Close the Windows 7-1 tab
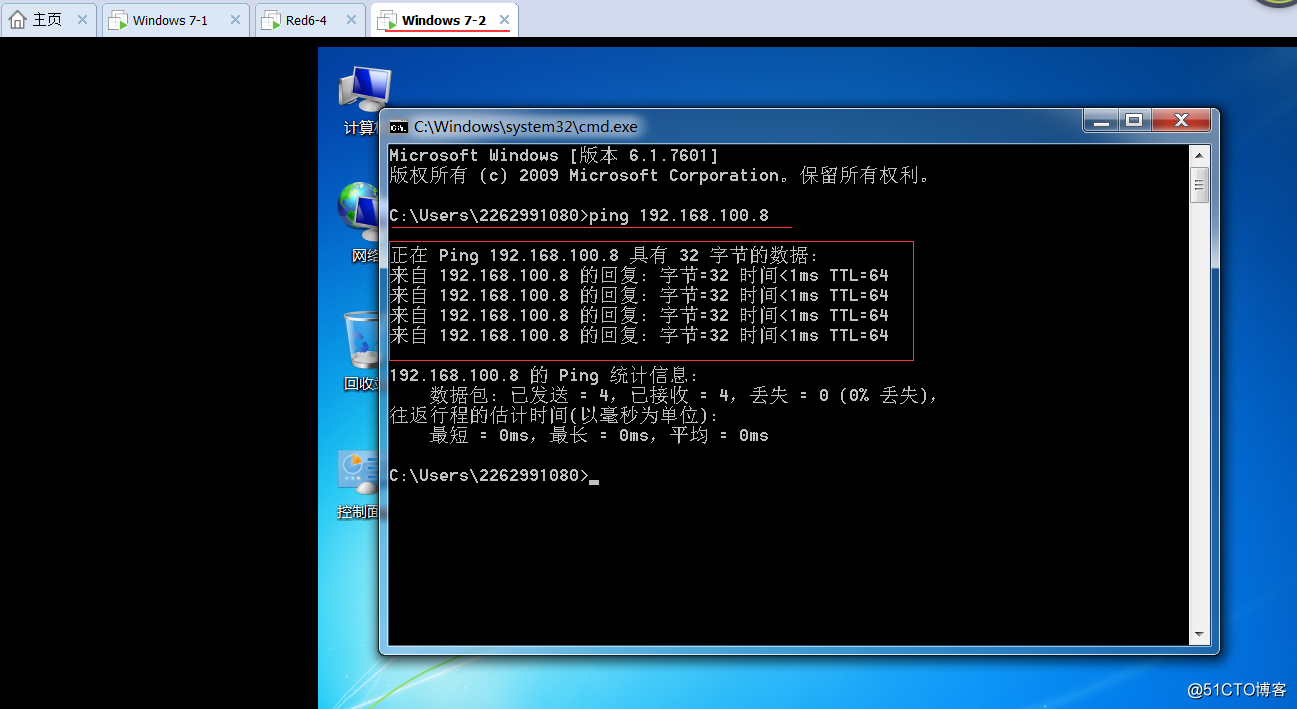The width and height of the screenshot is (1297, 709). pyautogui.click(x=235, y=20)
